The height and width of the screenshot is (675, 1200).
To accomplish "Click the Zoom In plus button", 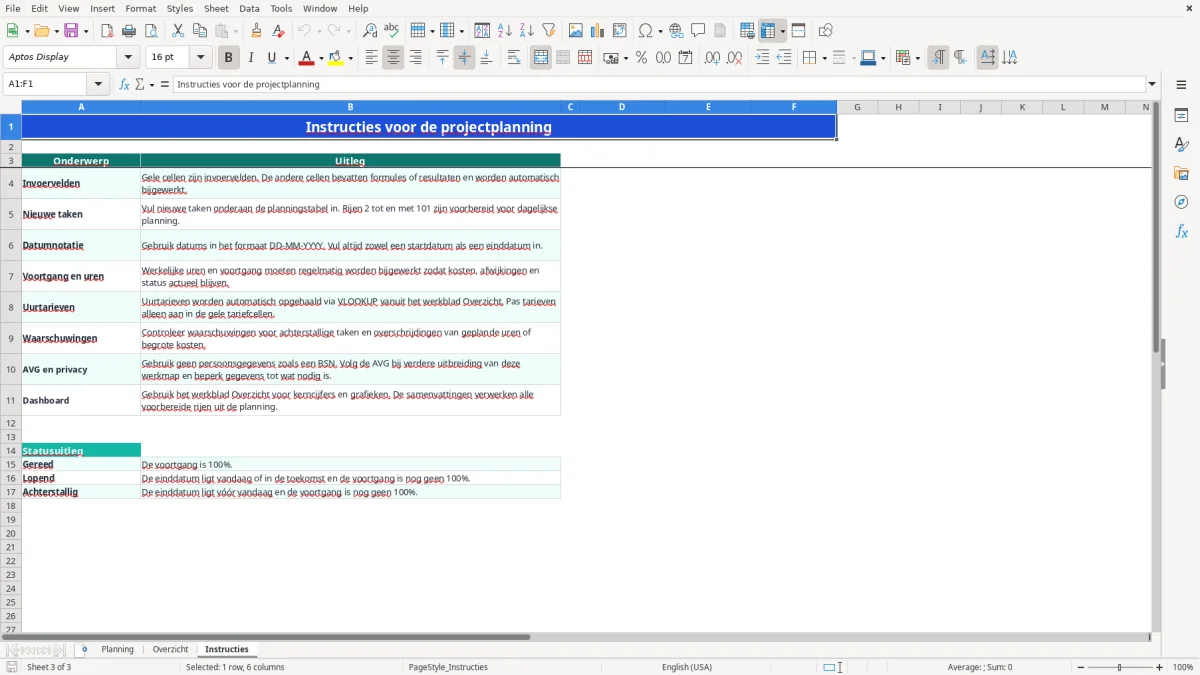I will [1160, 667].
